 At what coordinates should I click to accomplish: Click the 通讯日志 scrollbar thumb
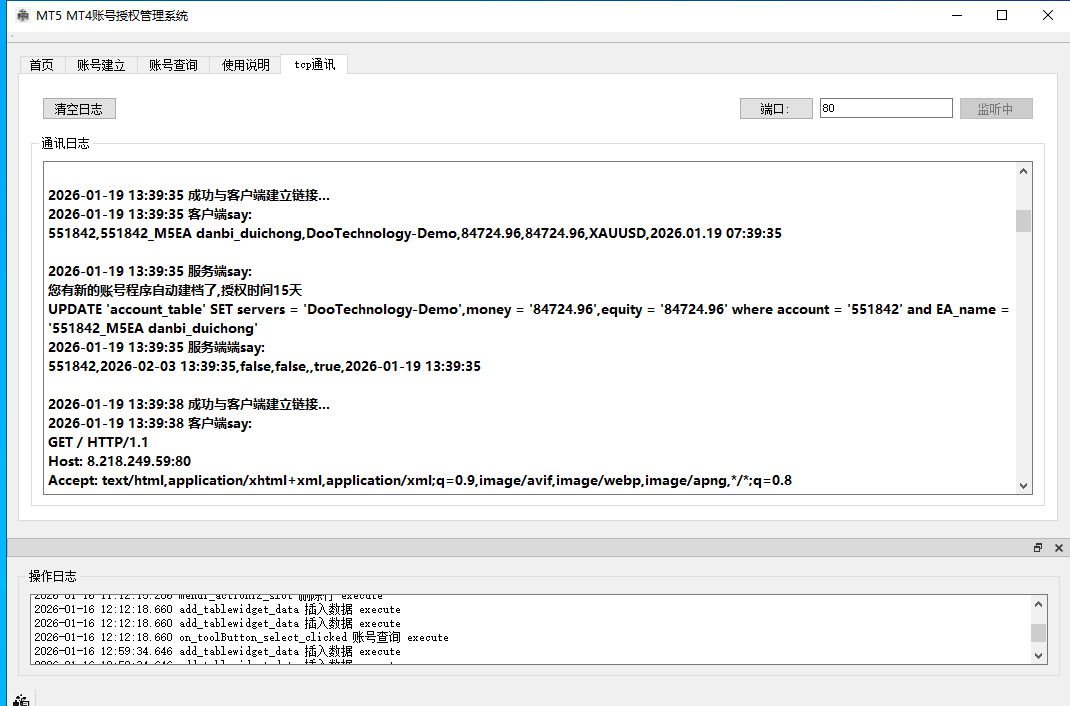[x=1023, y=221]
